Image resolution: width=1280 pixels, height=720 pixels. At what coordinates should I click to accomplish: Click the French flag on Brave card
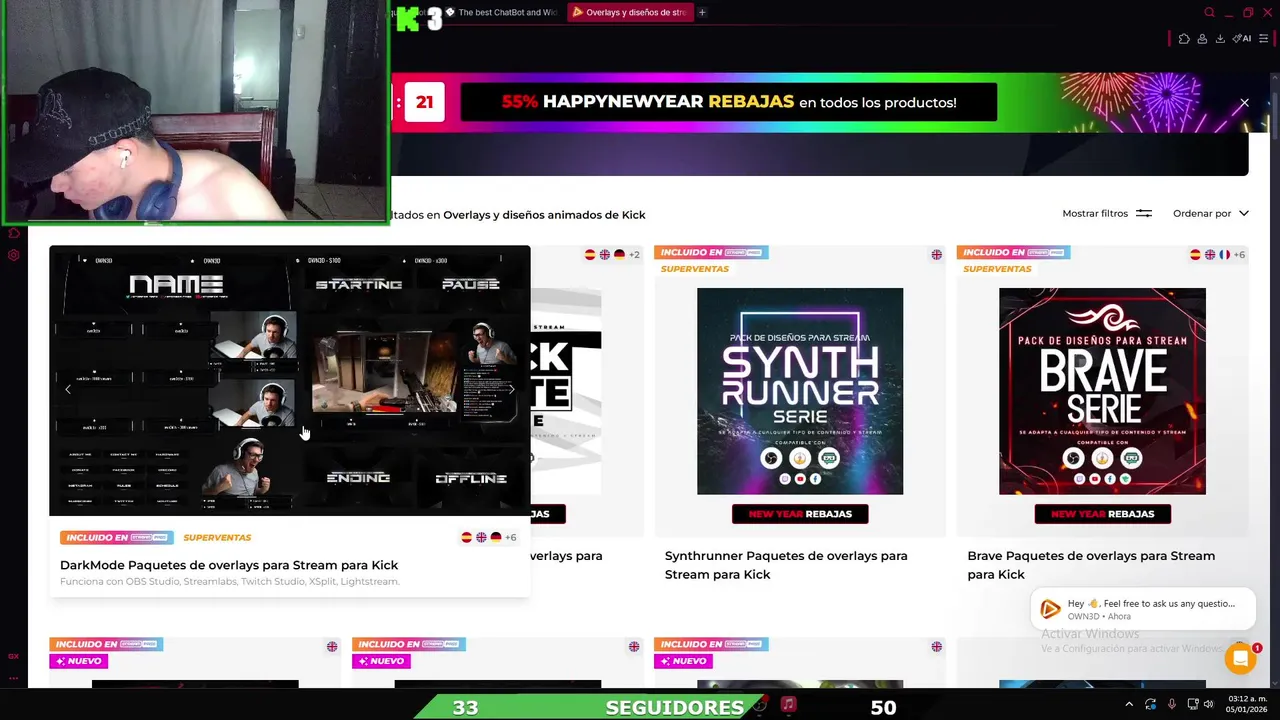[1224, 255]
